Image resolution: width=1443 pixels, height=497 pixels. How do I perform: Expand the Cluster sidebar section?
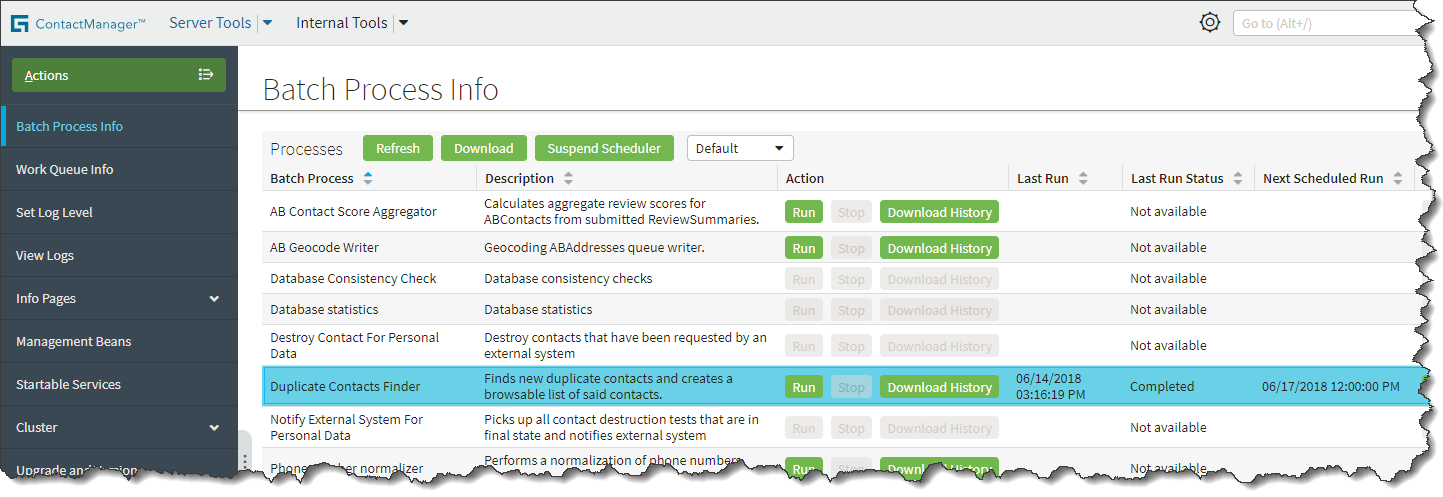(x=214, y=428)
